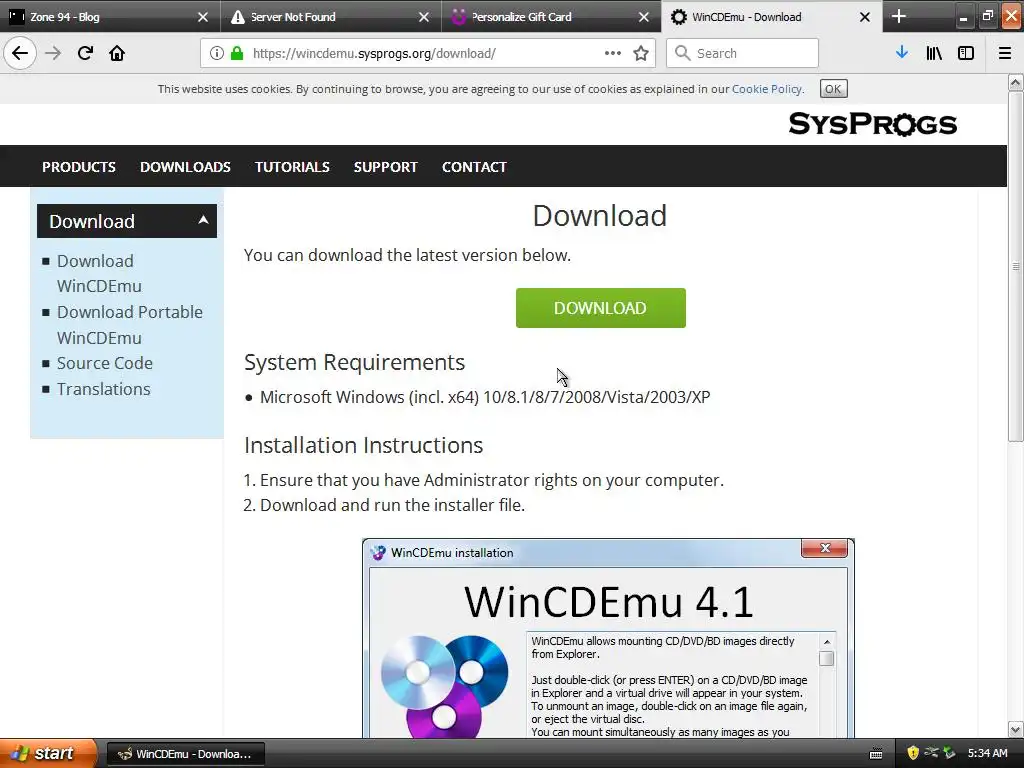Dismiss cookie notice with OK

(x=833, y=89)
